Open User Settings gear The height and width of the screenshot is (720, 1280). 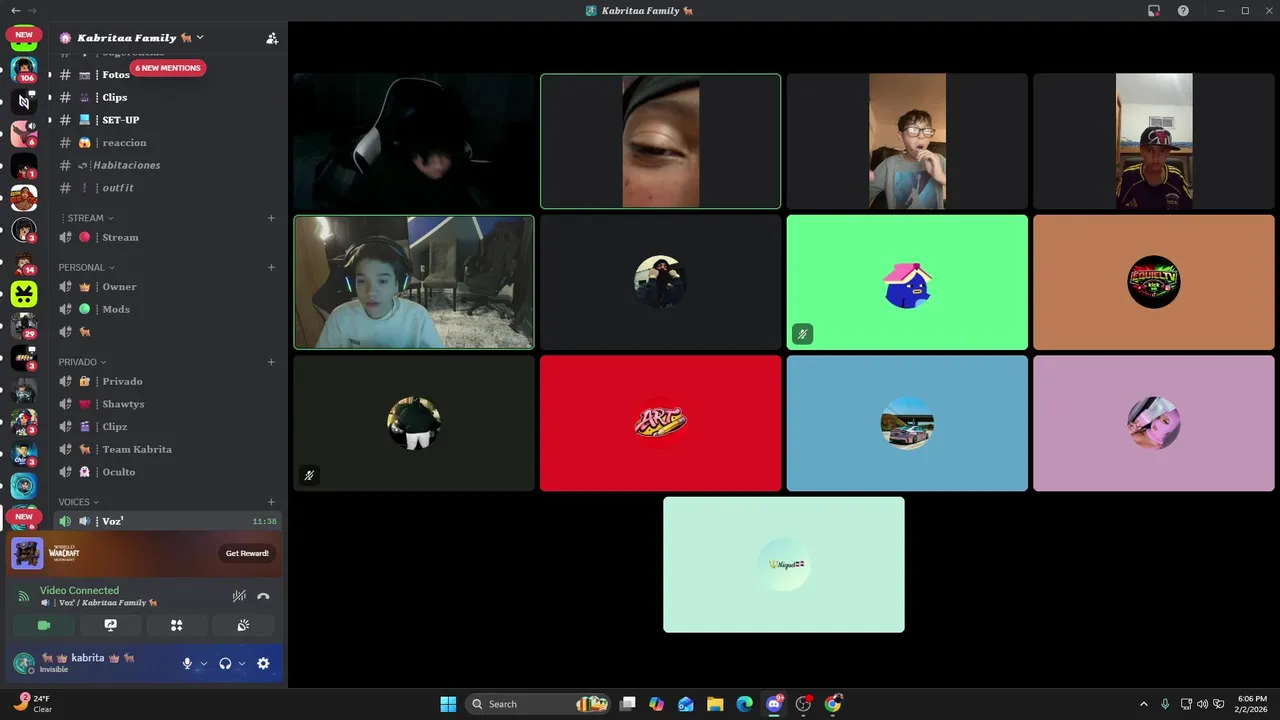pyautogui.click(x=263, y=663)
